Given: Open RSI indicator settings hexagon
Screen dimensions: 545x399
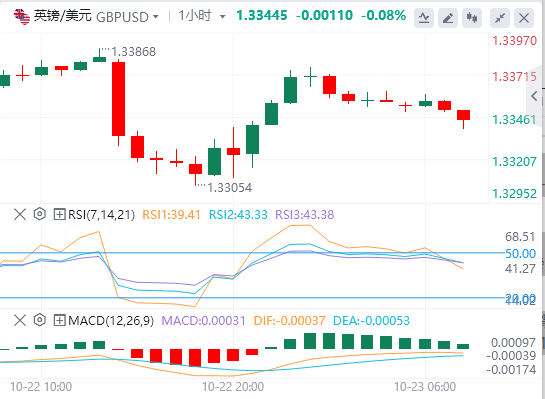Looking at the screenshot, I should point(40,214).
